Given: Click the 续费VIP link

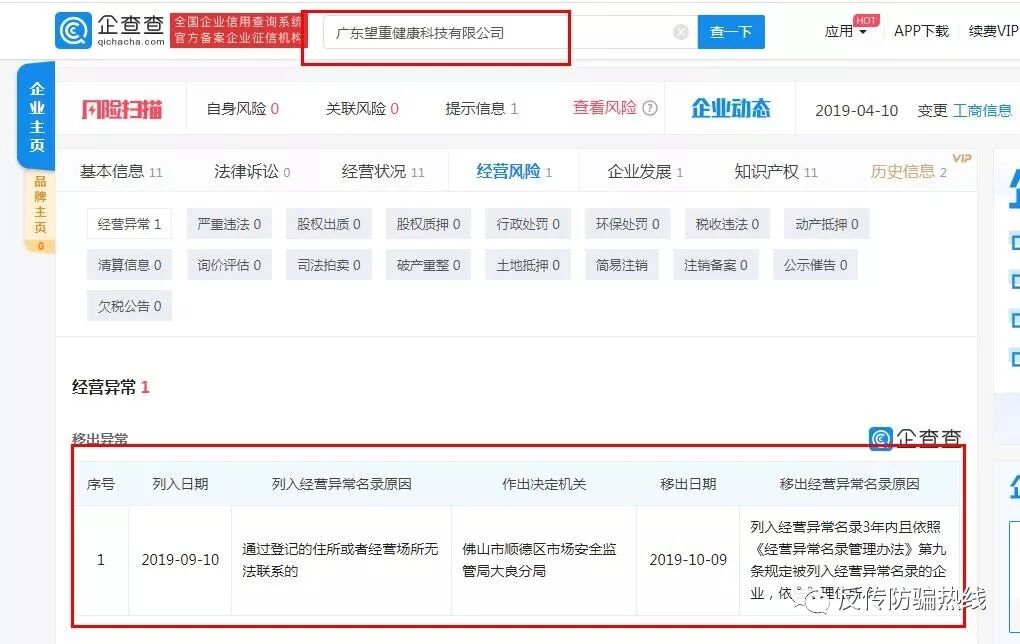Looking at the screenshot, I should (993, 31).
